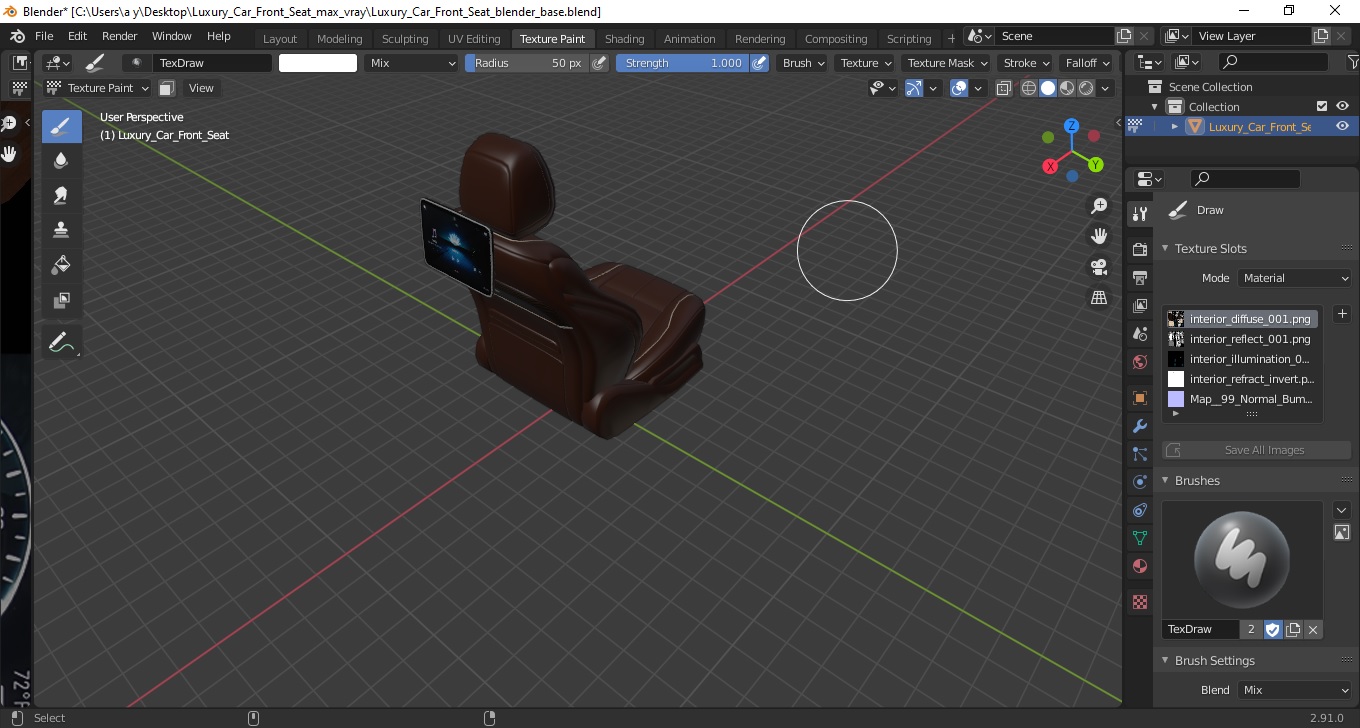1360x728 pixels.
Task: Toggle viewport overlays button
Action: (x=959, y=88)
